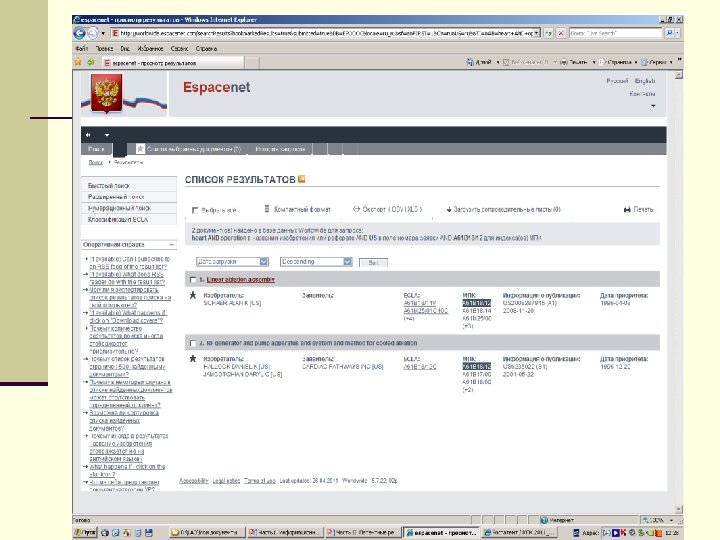Click the Print icon in browser command bar

coord(564,62)
